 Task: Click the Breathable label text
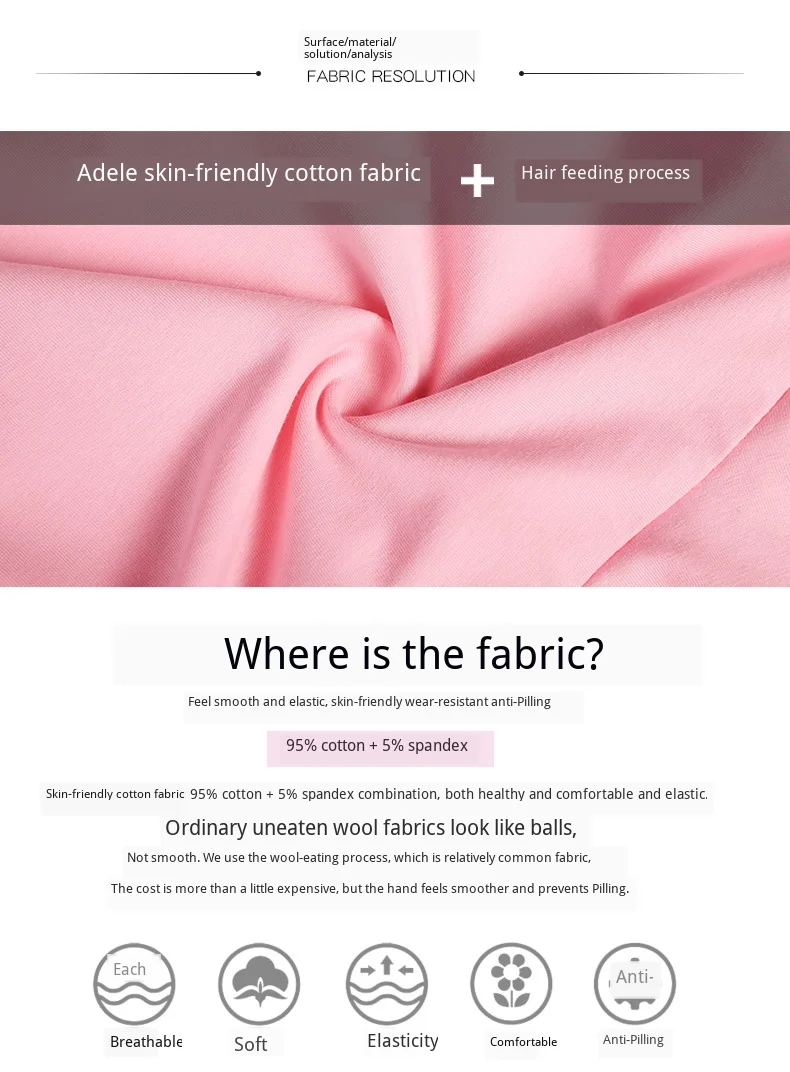pos(146,1041)
